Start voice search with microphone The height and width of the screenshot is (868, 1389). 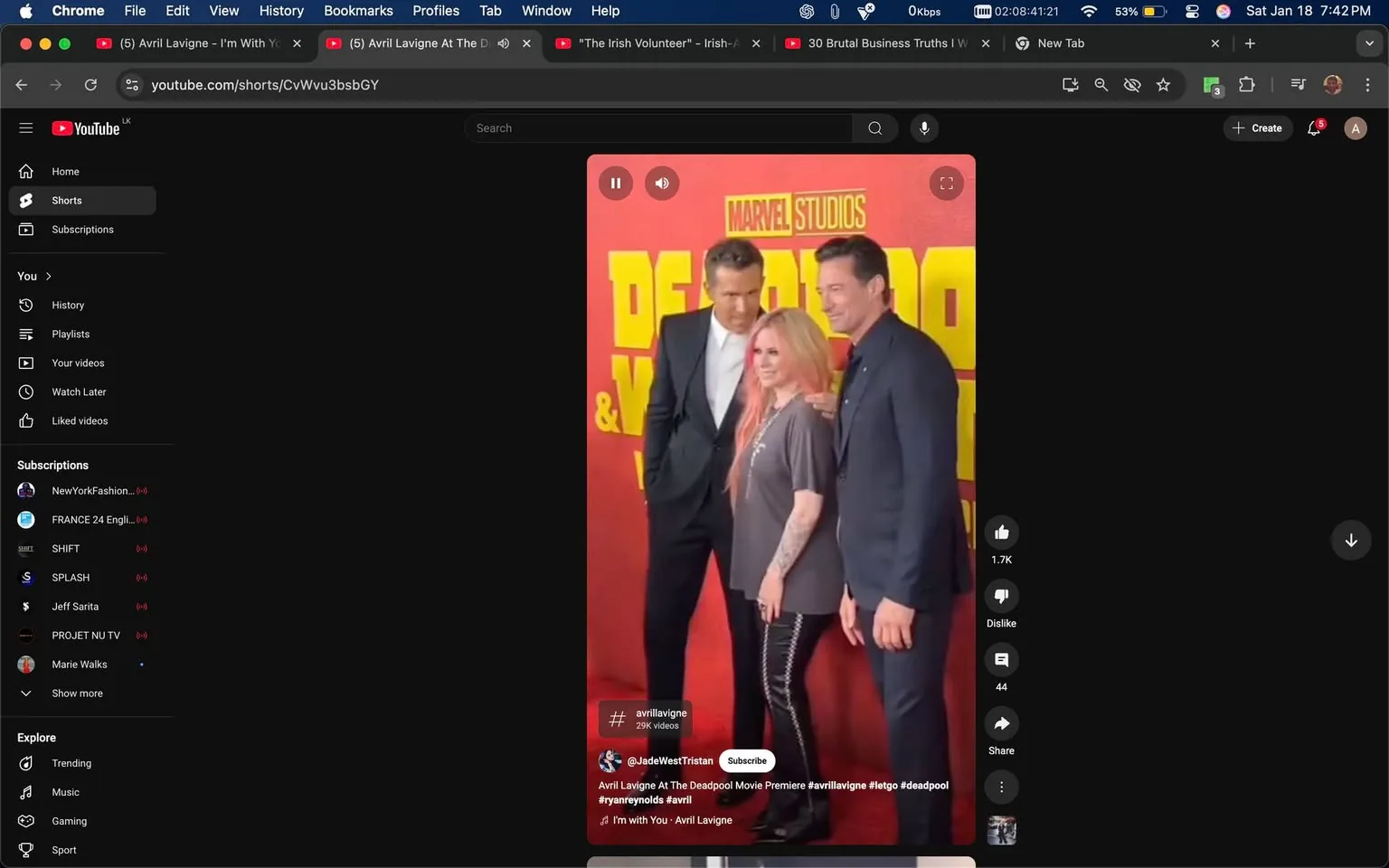[923, 128]
